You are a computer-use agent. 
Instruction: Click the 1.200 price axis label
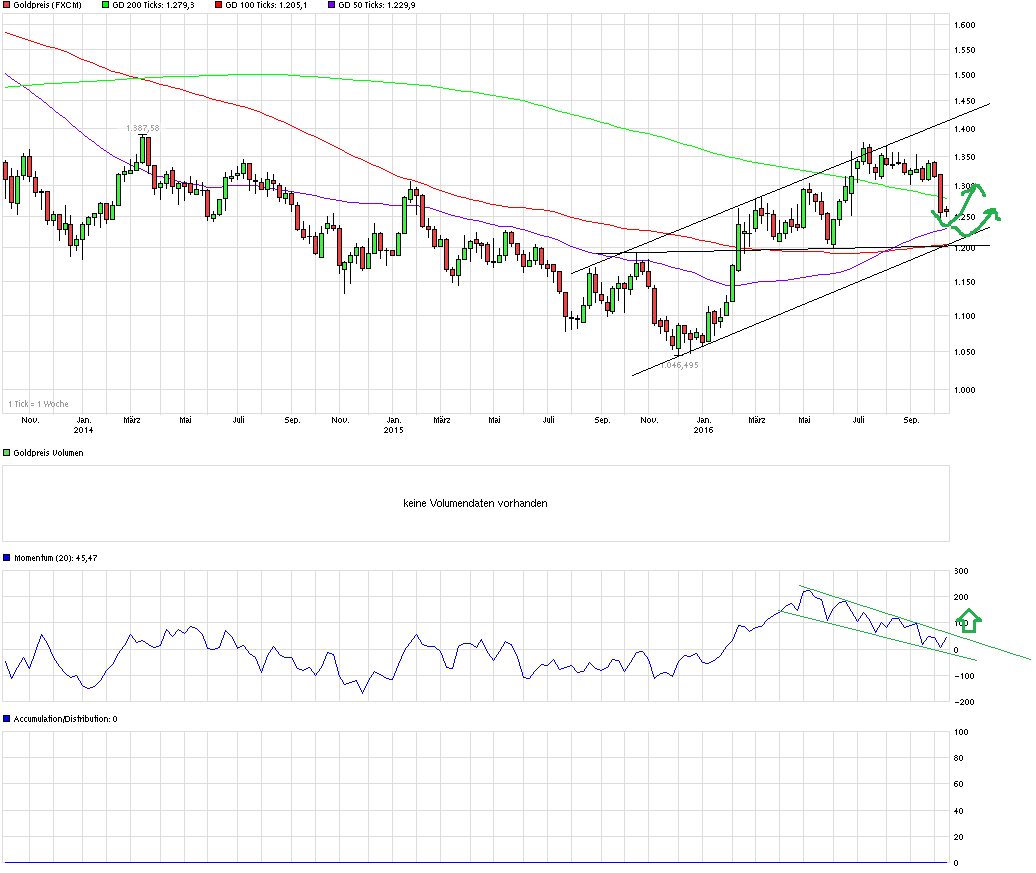coord(965,248)
